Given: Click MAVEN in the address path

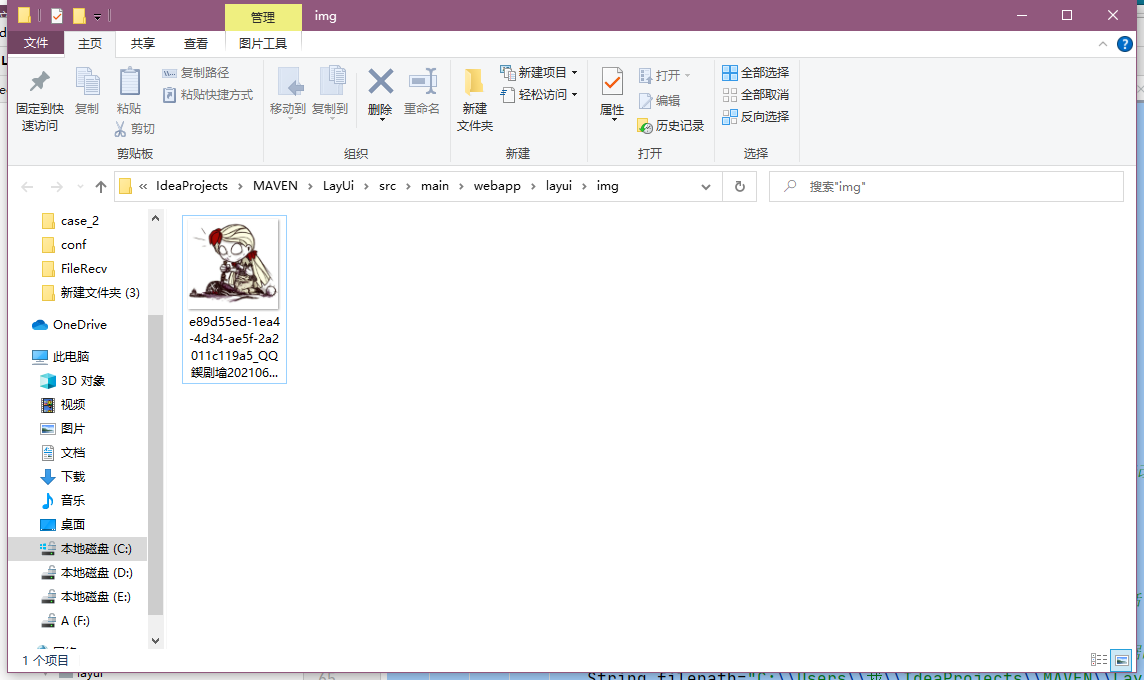Looking at the screenshot, I should [x=275, y=186].
